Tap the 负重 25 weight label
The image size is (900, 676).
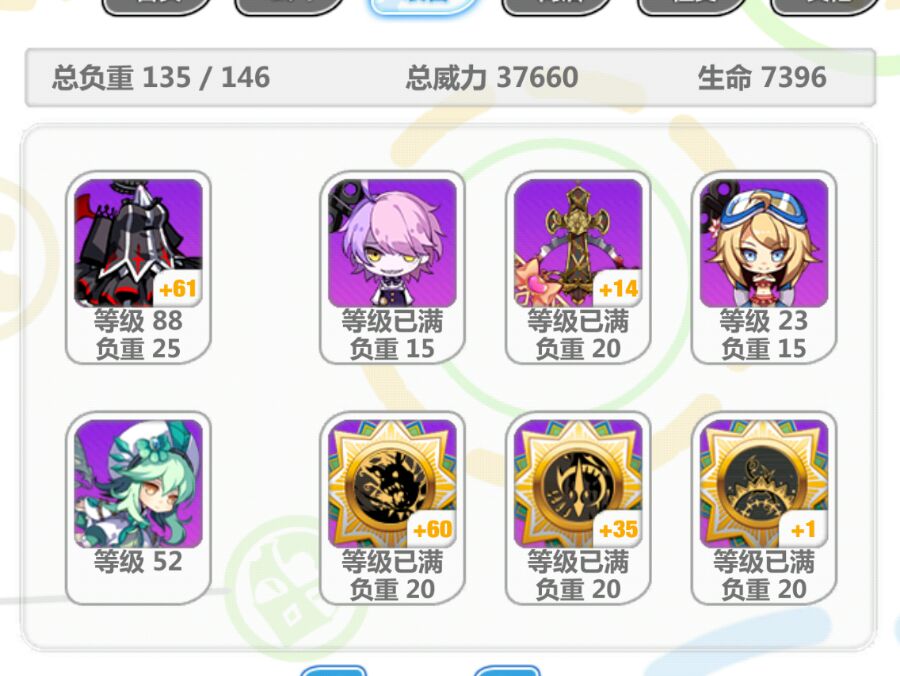click(138, 348)
